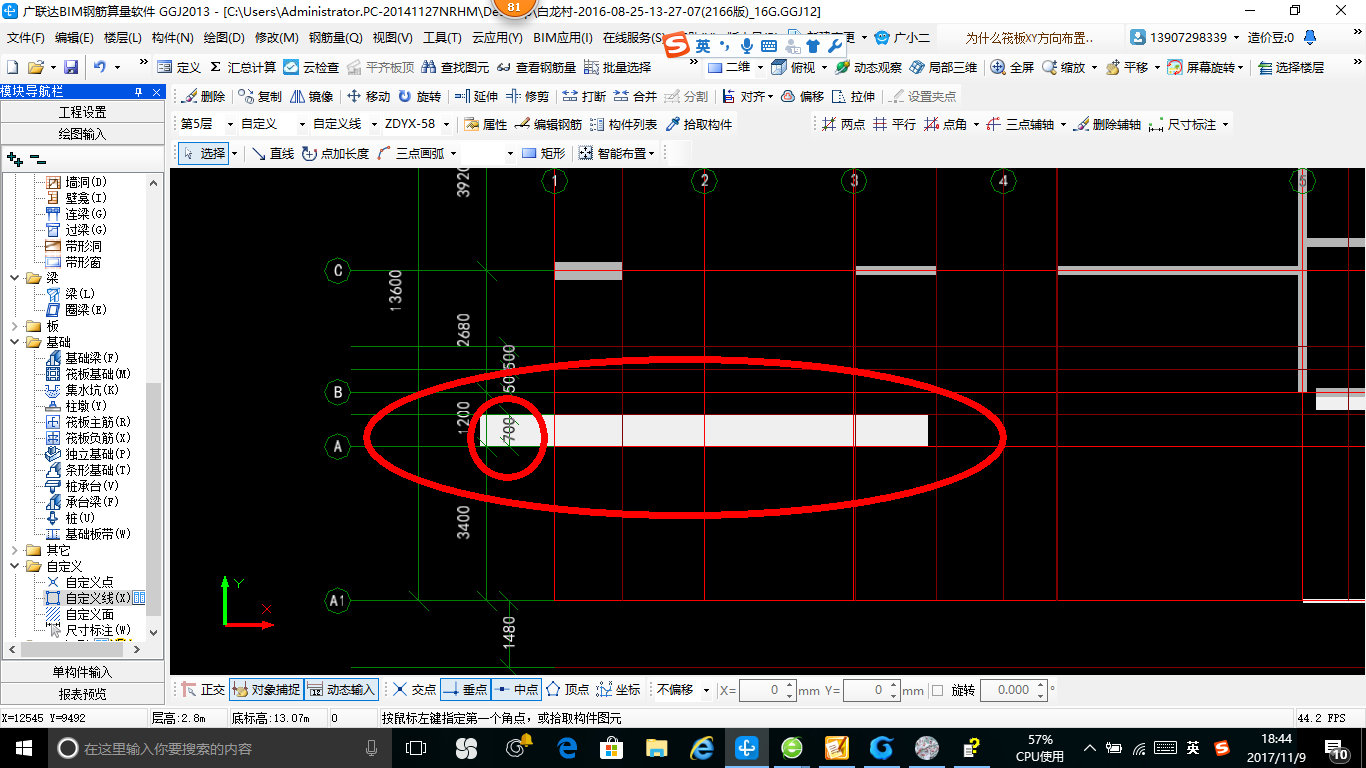Select 筏板基础(M) in tree

click(97, 374)
